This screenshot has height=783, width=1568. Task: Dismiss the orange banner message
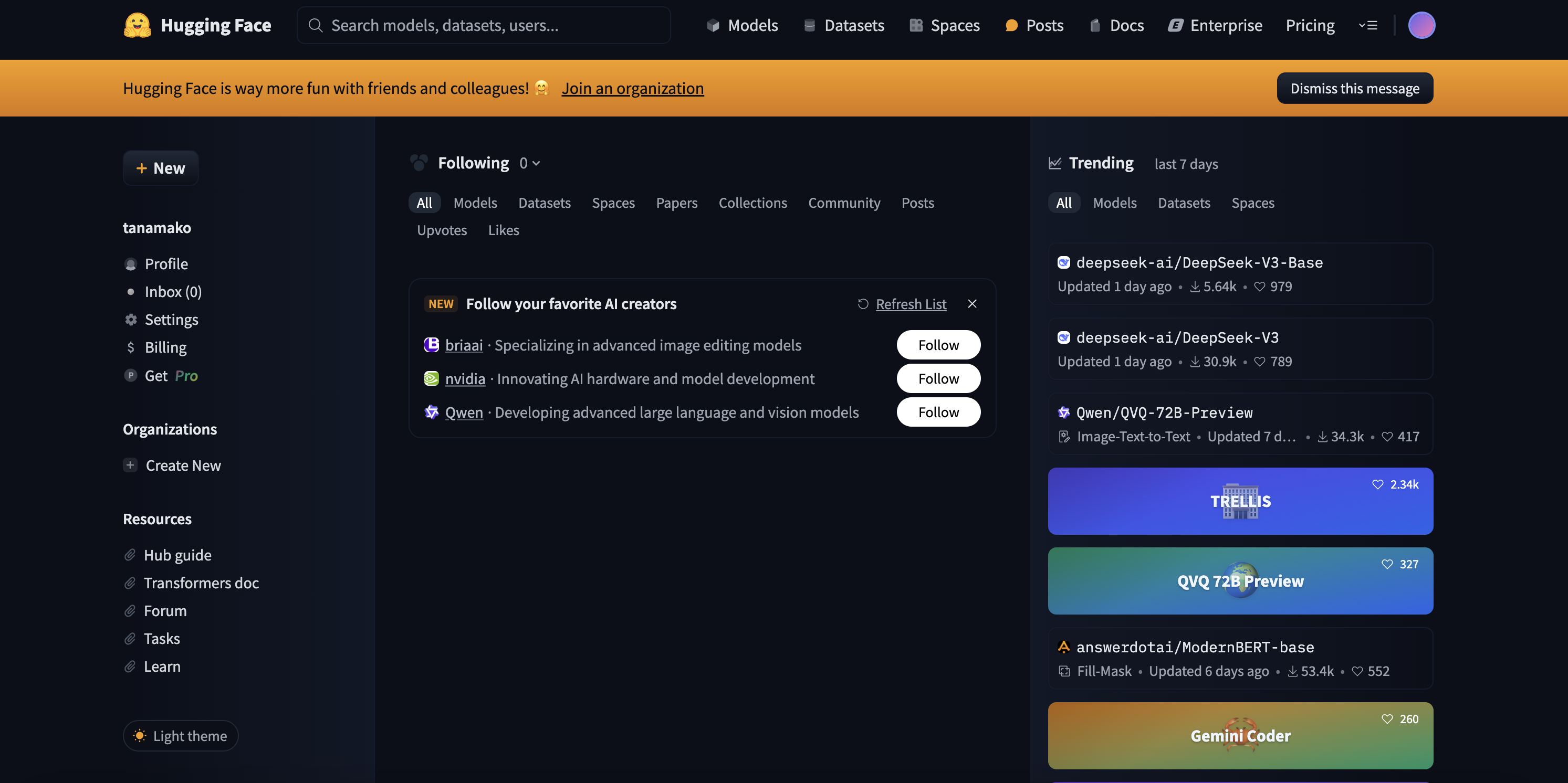click(1354, 88)
